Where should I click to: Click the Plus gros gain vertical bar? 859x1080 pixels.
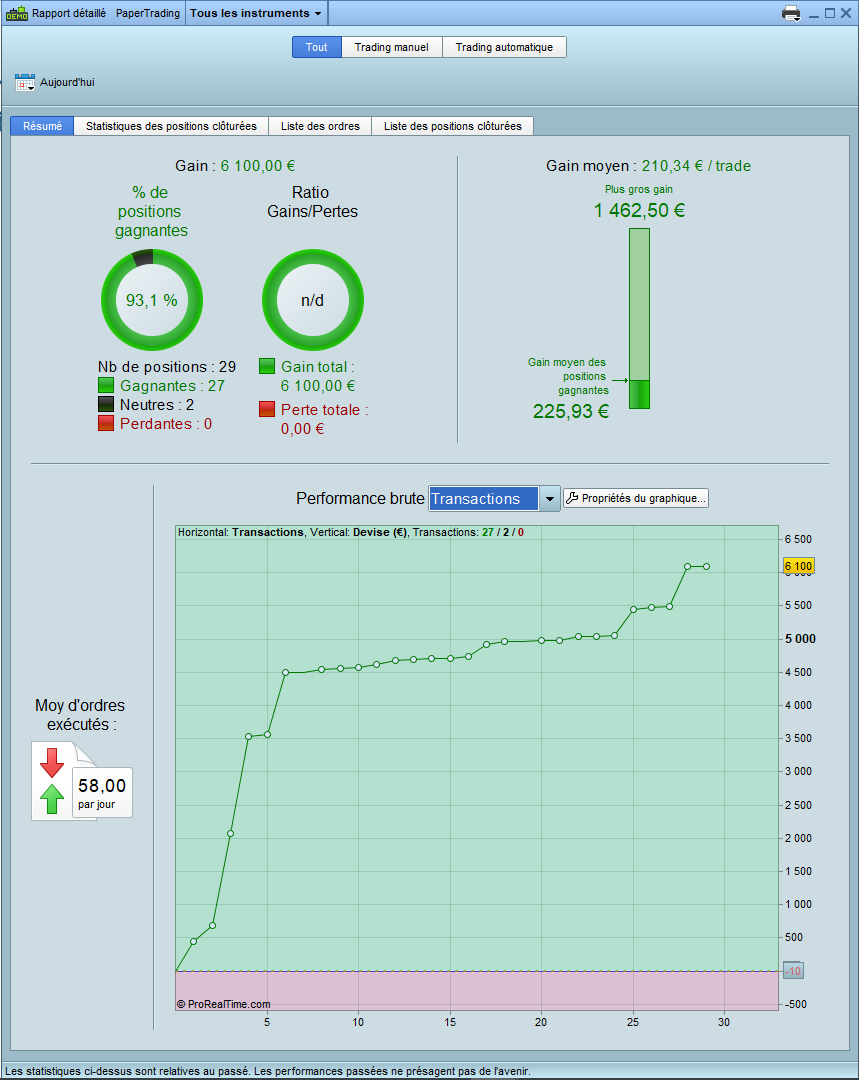[639, 318]
